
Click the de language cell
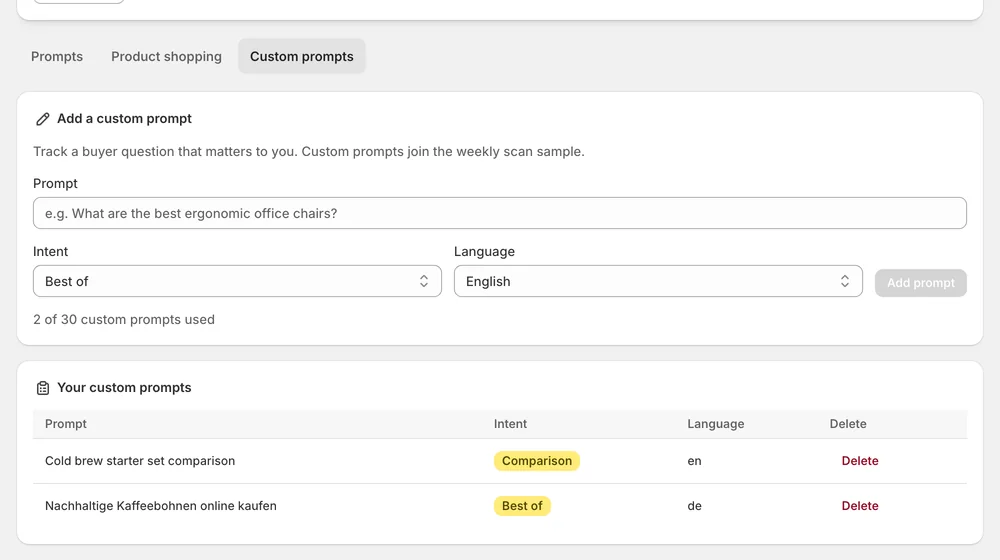coord(695,506)
